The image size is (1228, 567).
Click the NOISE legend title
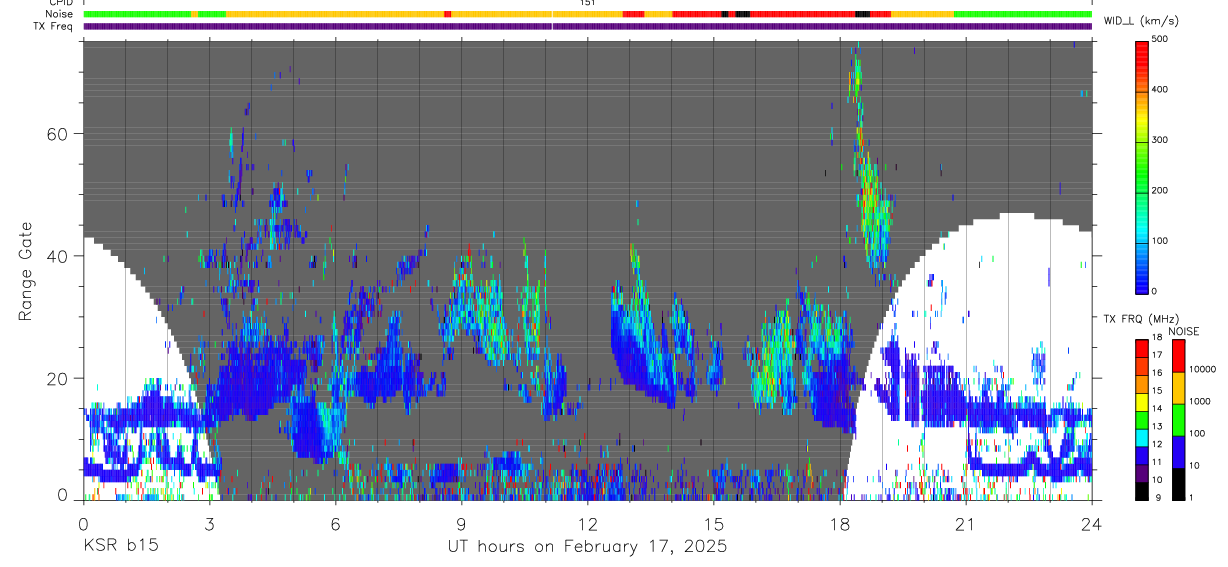(1183, 331)
